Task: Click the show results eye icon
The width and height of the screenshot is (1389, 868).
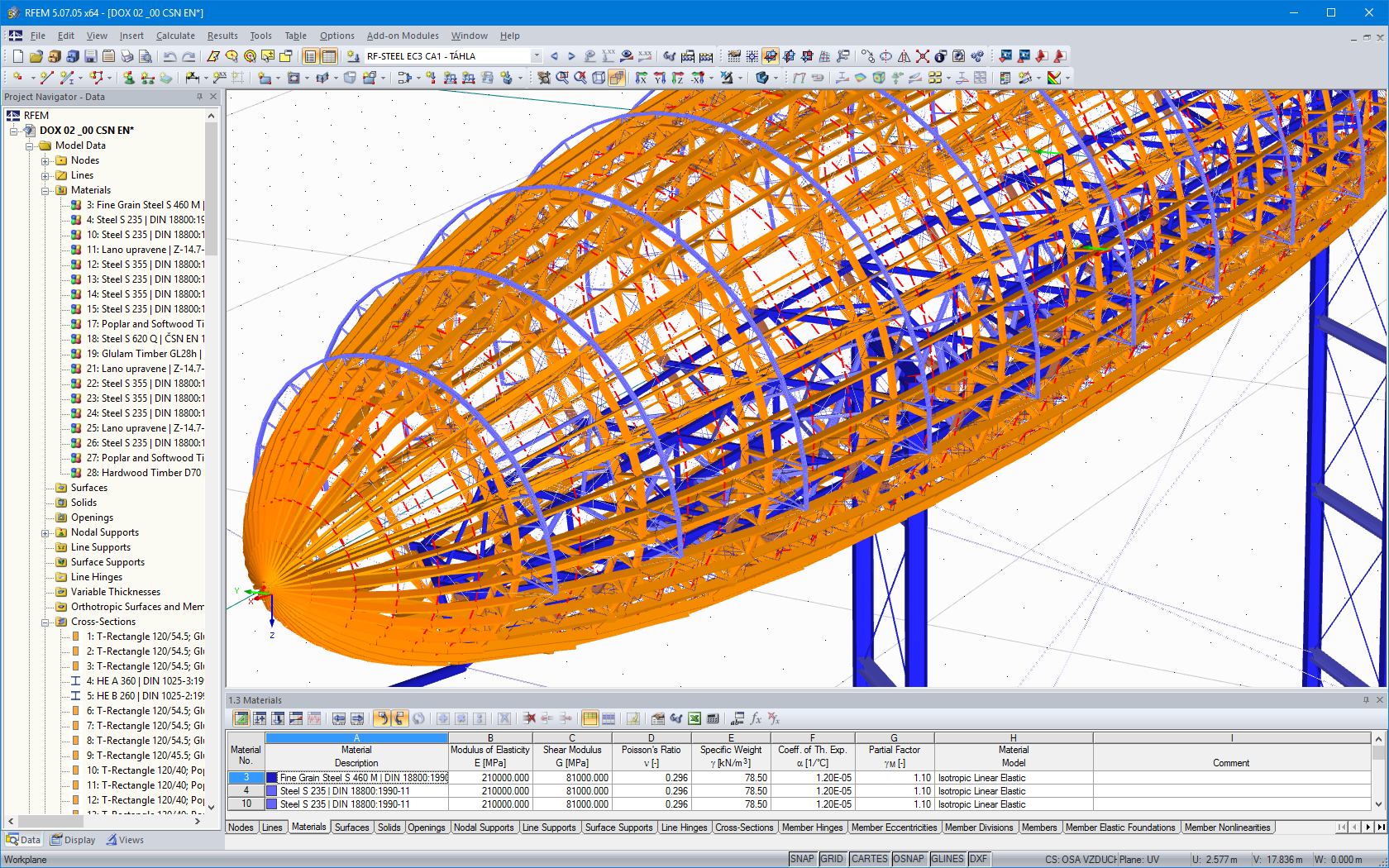Action: tap(627, 56)
